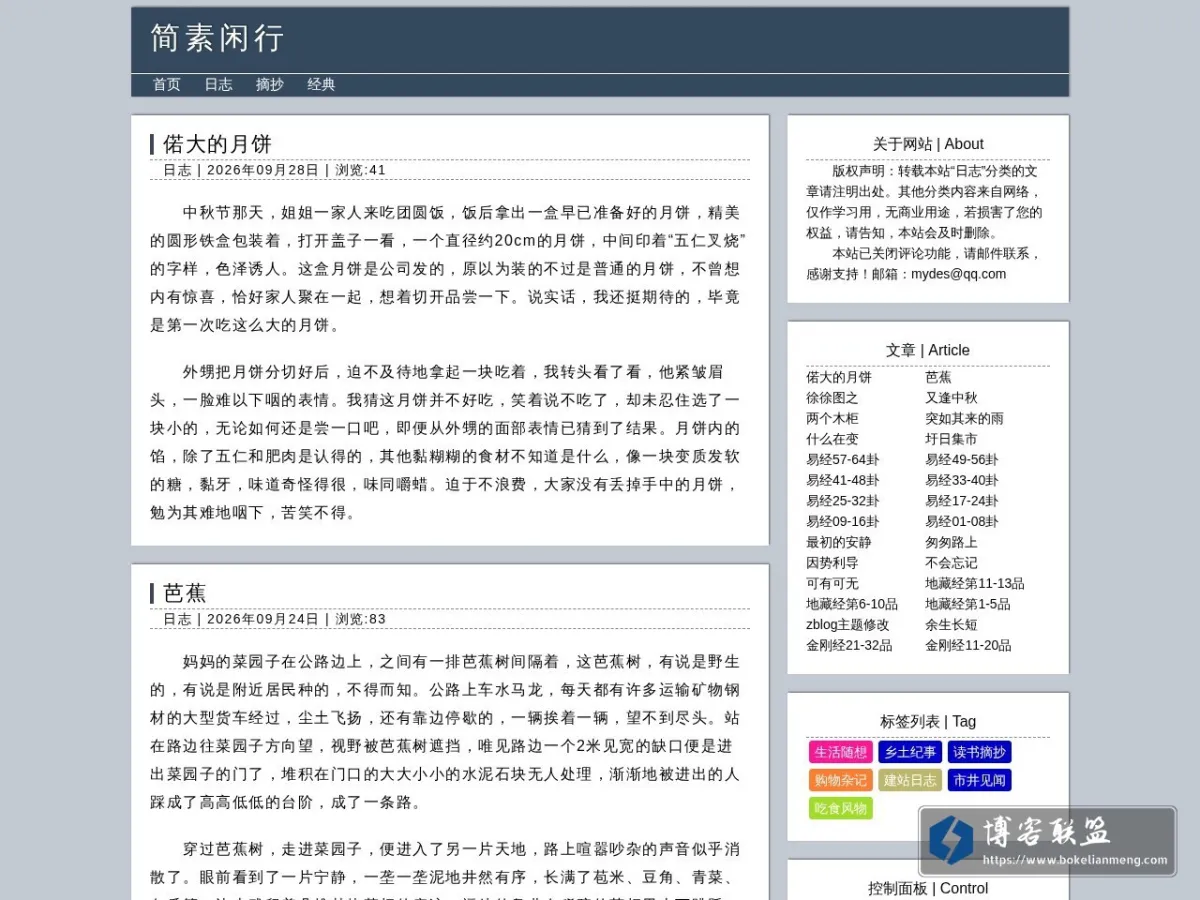1200x900 pixels.
Task: Open sidebar article 因势利导
Action: pos(832,563)
